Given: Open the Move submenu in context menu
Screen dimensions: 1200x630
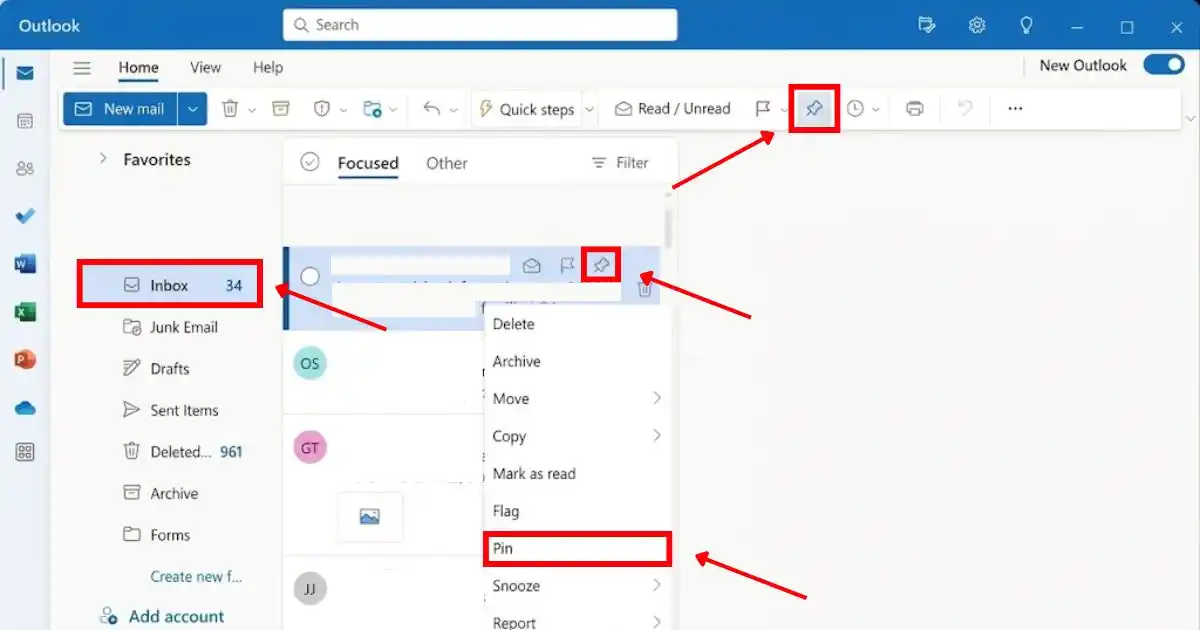Looking at the screenshot, I should (x=577, y=399).
